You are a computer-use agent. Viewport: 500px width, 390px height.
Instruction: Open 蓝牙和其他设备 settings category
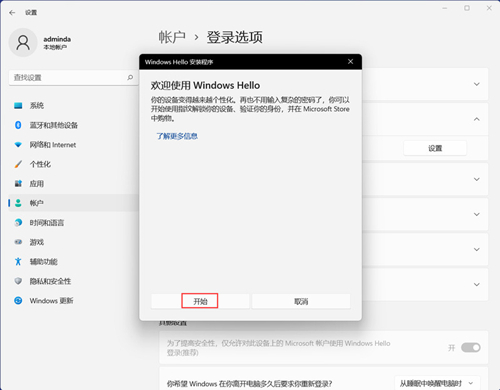(x=73, y=125)
